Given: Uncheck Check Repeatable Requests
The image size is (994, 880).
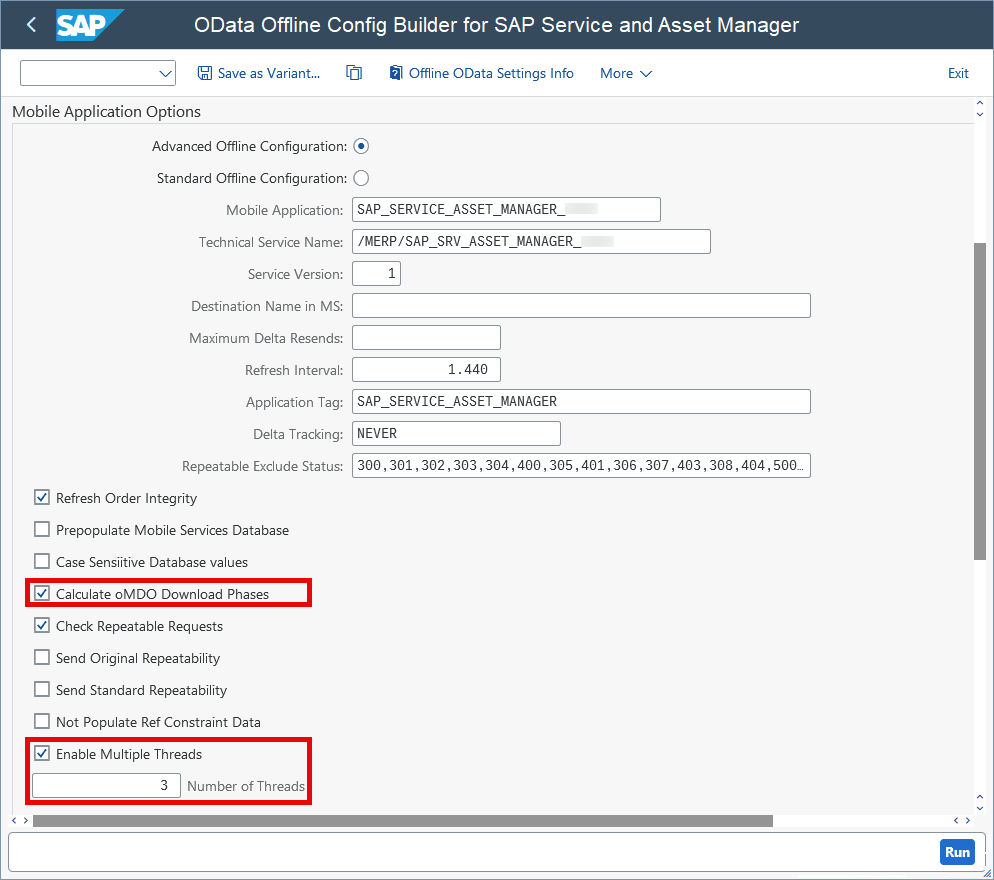Looking at the screenshot, I should (x=42, y=626).
